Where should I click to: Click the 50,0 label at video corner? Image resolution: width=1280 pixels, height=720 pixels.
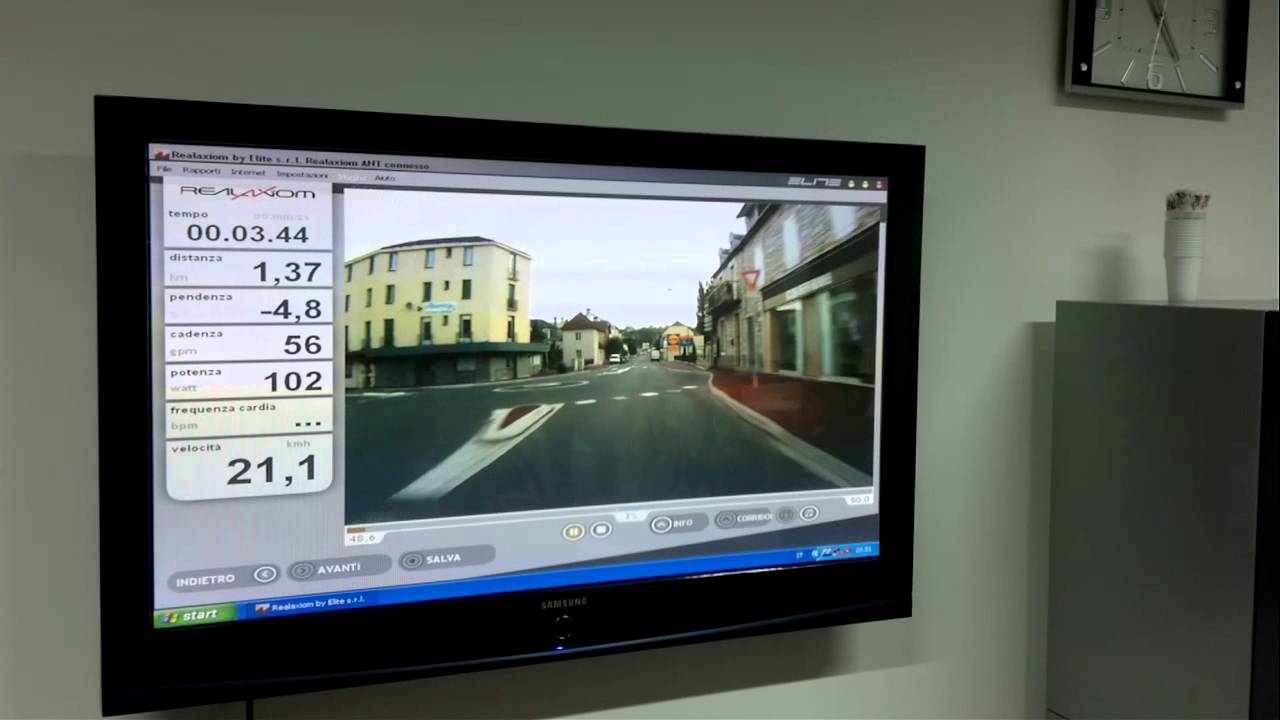pos(859,499)
